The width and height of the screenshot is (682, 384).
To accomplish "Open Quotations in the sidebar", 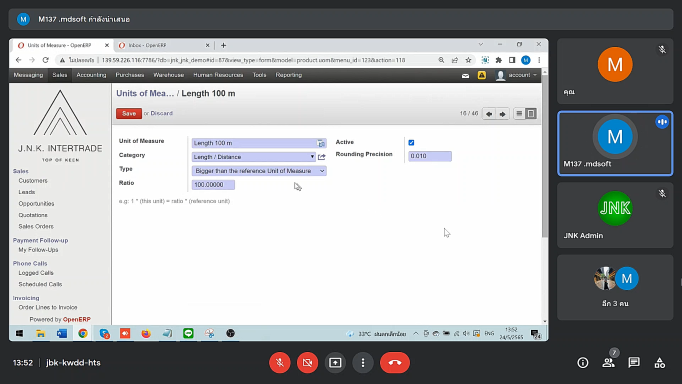I will [x=33, y=215].
